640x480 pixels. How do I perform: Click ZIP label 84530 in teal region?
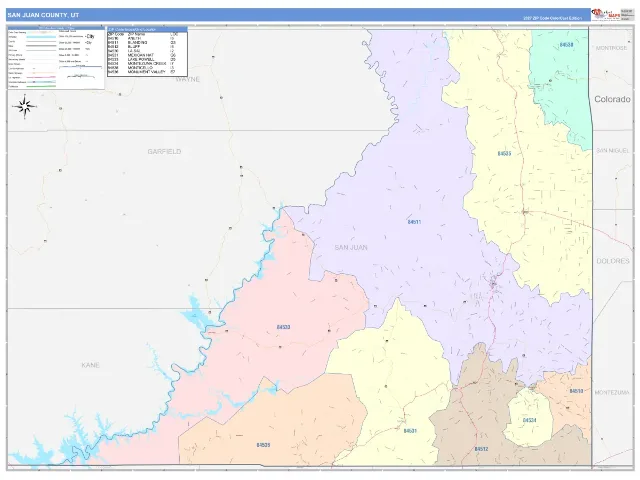[x=566, y=45]
